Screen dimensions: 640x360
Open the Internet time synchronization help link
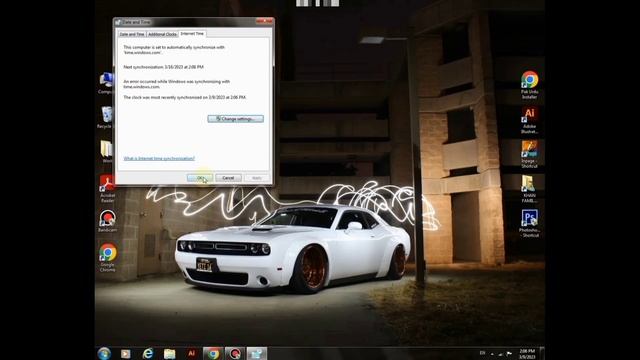159,158
